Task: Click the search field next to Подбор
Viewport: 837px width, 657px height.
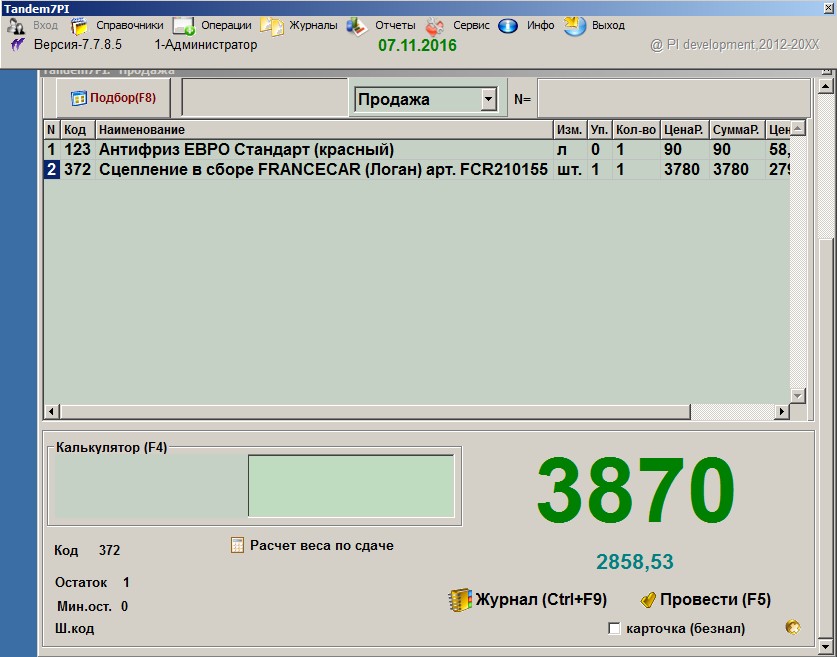Action: pyautogui.click(x=265, y=98)
